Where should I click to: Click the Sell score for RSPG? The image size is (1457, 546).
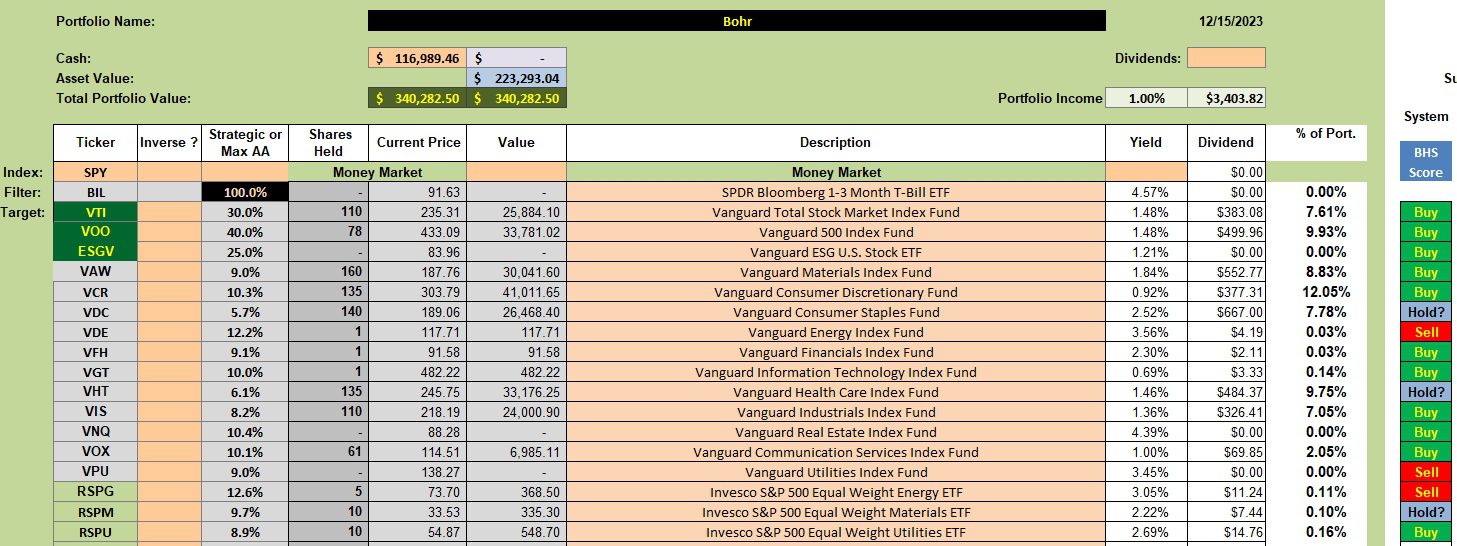[1426, 492]
